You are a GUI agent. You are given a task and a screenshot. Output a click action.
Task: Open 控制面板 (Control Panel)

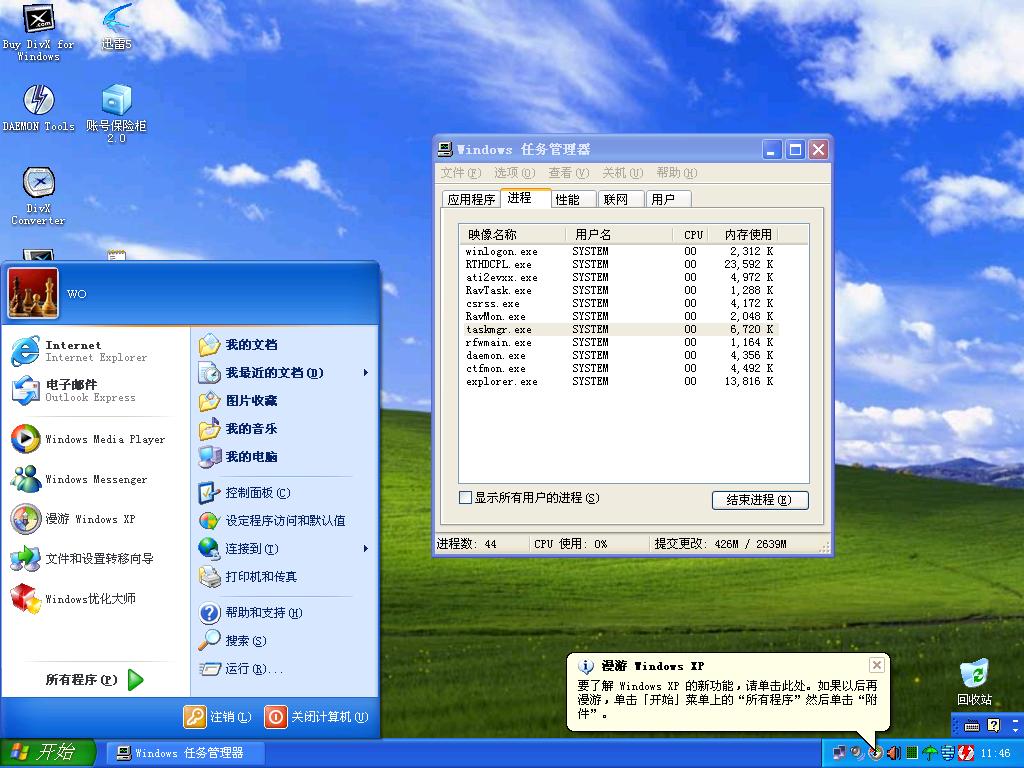click(245, 492)
